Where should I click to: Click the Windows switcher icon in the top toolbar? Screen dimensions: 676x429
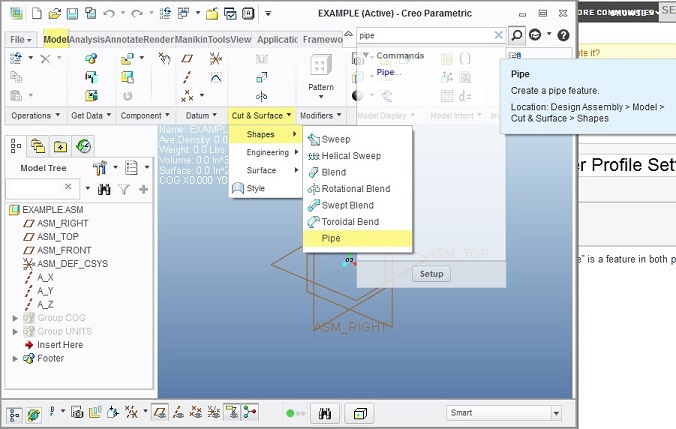(x=184, y=14)
